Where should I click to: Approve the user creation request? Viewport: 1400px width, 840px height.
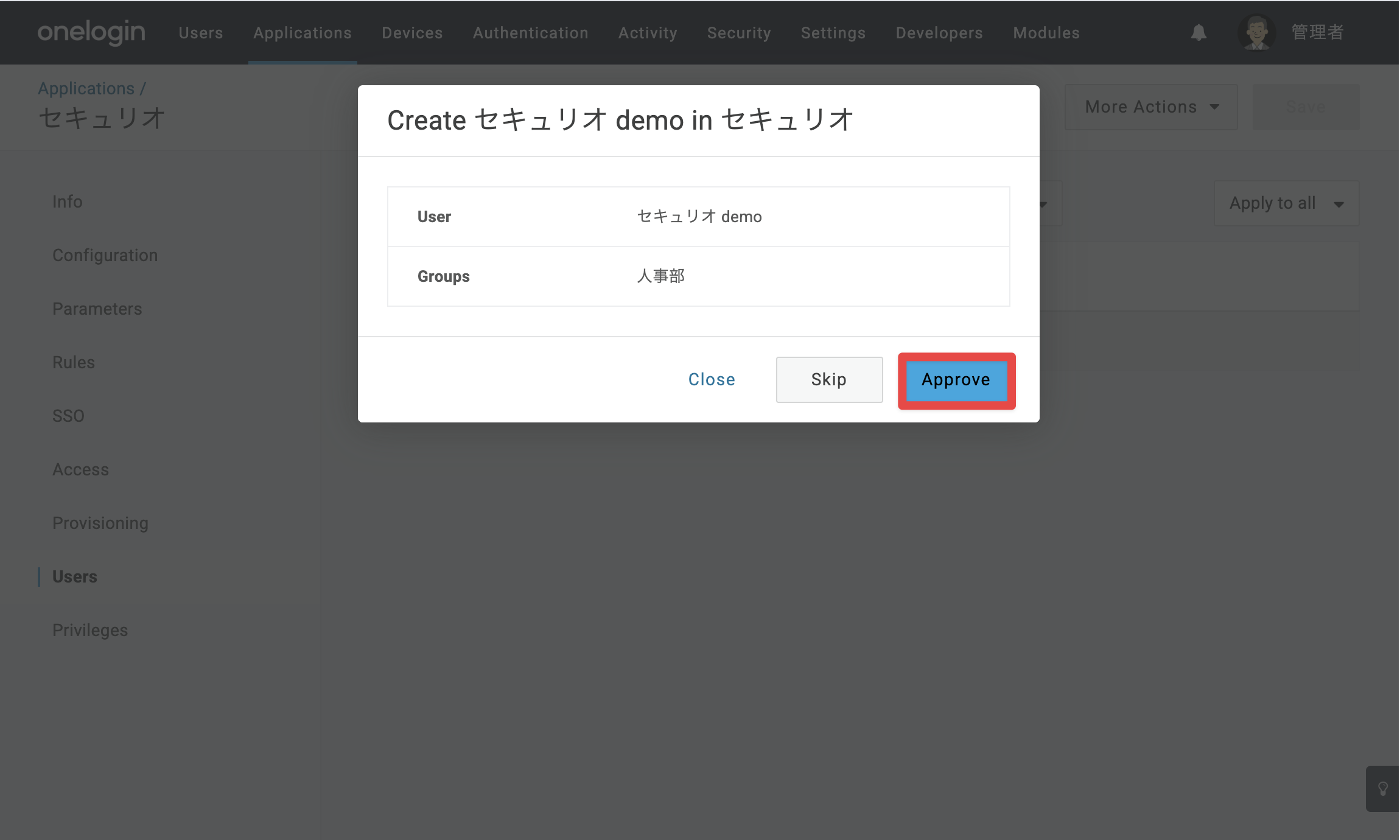[x=956, y=380]
